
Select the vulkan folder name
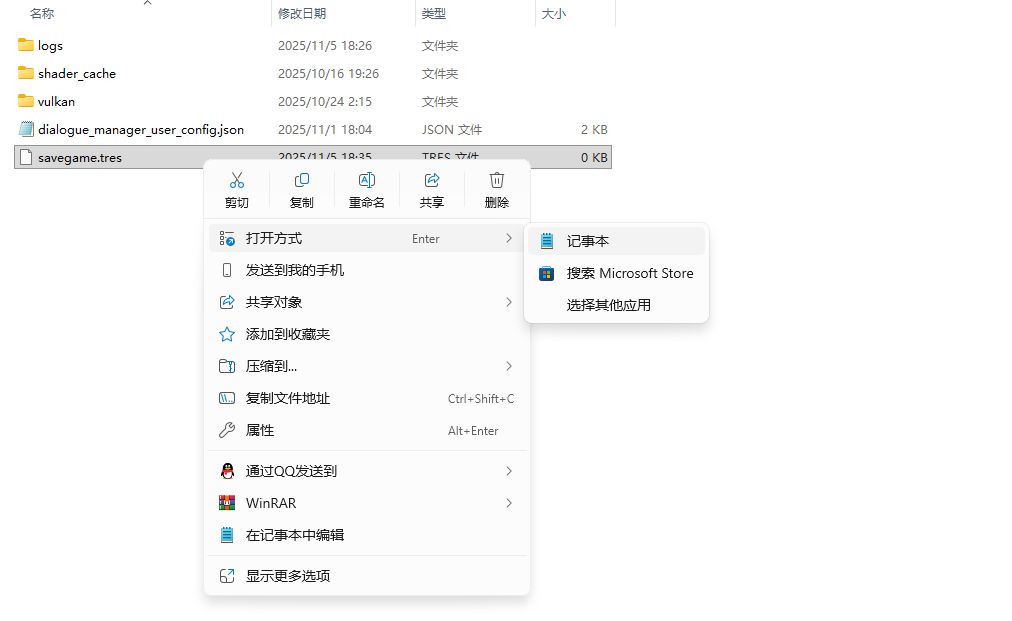click(x=56, y=101)
